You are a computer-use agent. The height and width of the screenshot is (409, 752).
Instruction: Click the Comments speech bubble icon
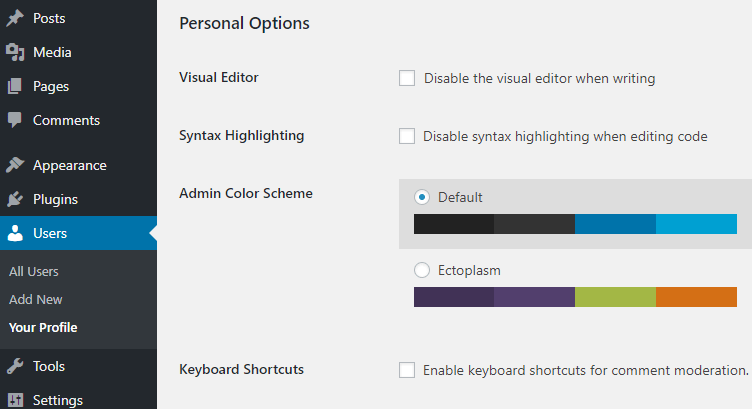pyautogui.click(x=15, y=120)
